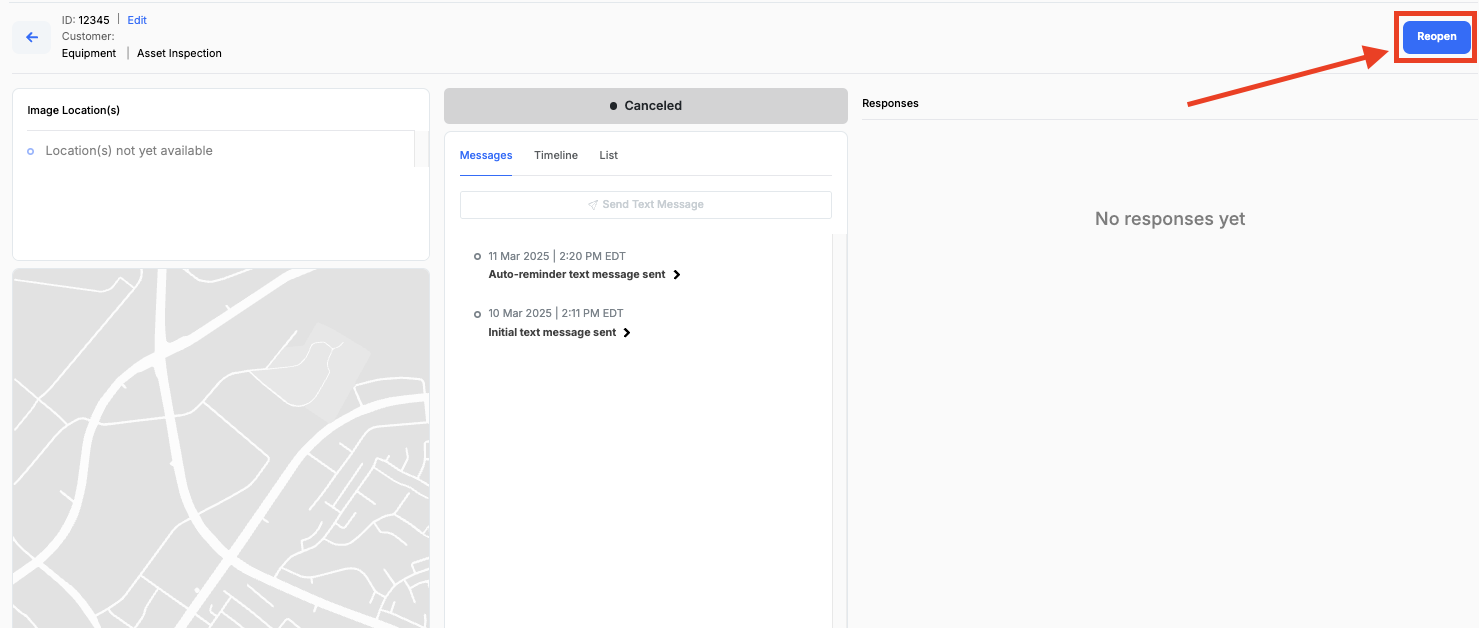Click the blue circle beside Location(s) text
The height and width of the screenshot is (628, 1479).
(x=31, y=151)
